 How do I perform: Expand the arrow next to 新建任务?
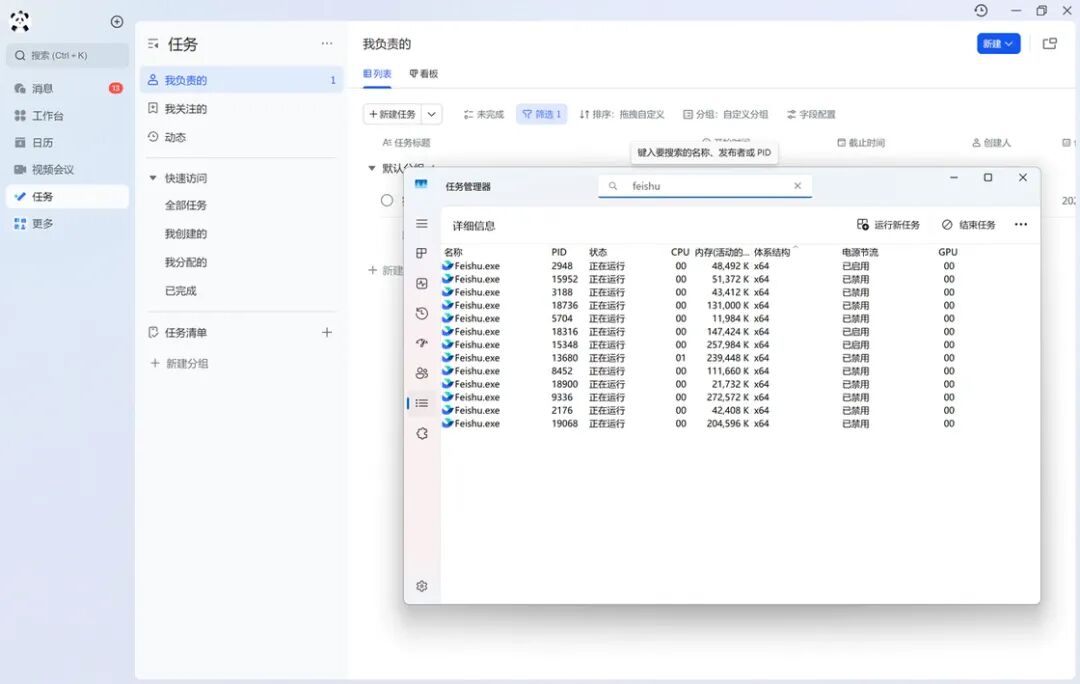pos(431,114)
